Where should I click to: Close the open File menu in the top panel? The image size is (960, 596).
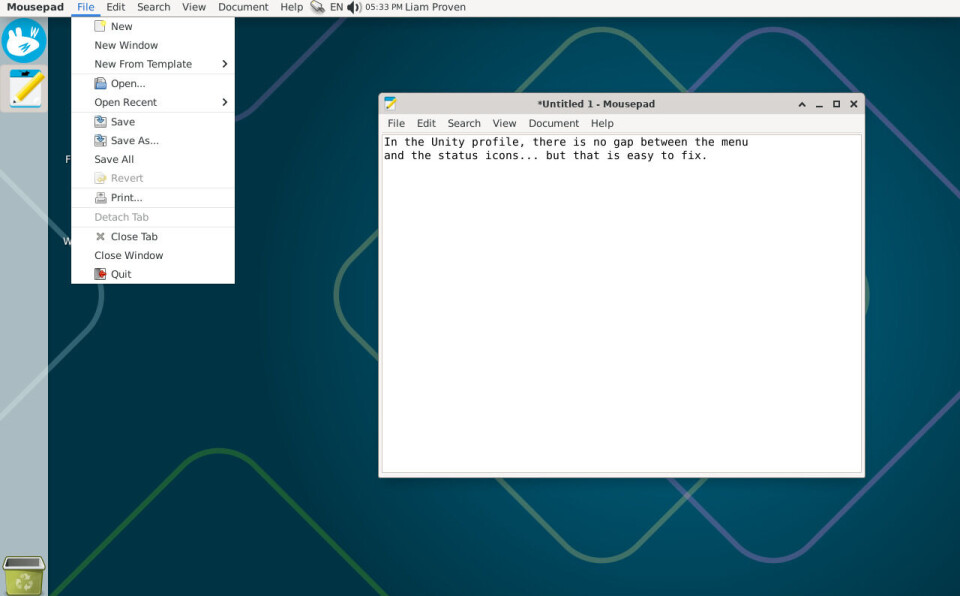pos(86,7)
